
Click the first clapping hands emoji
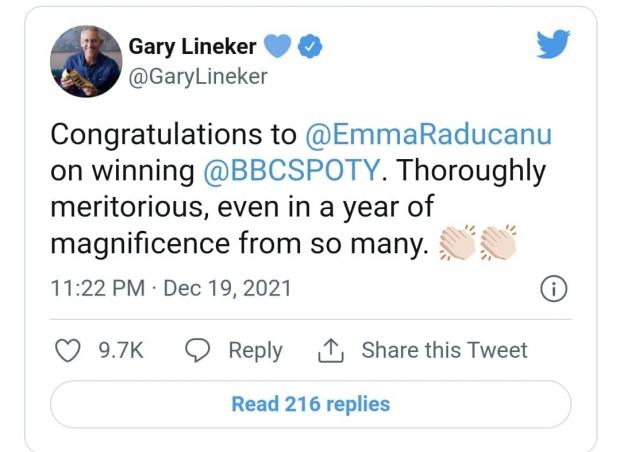458,242
